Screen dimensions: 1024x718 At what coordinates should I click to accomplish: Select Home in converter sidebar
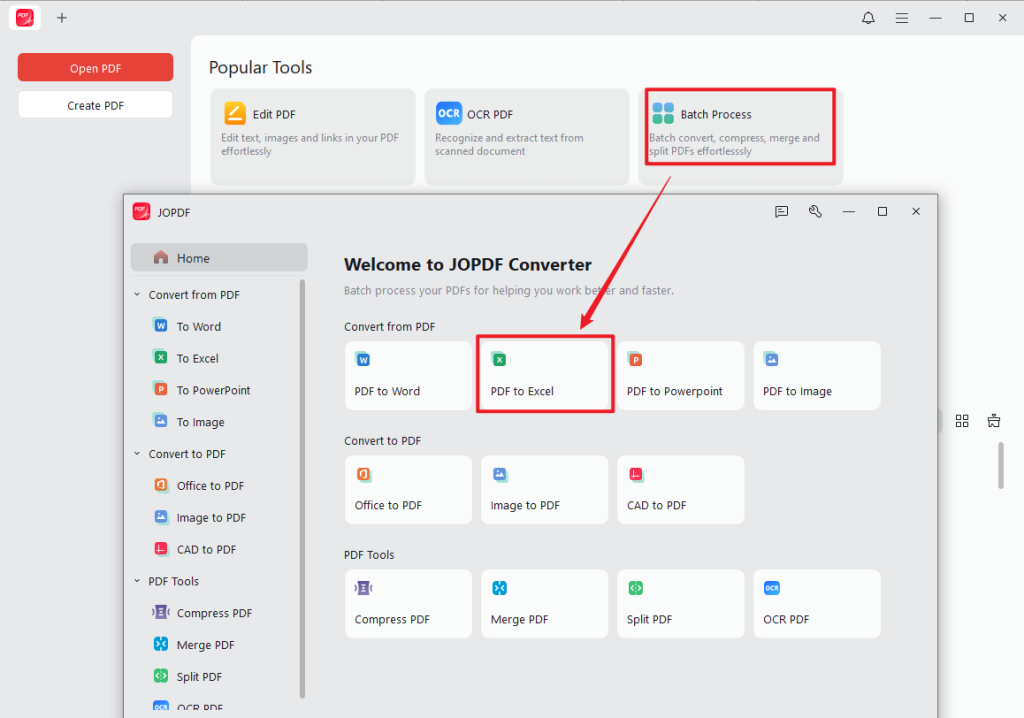point(219,258)
